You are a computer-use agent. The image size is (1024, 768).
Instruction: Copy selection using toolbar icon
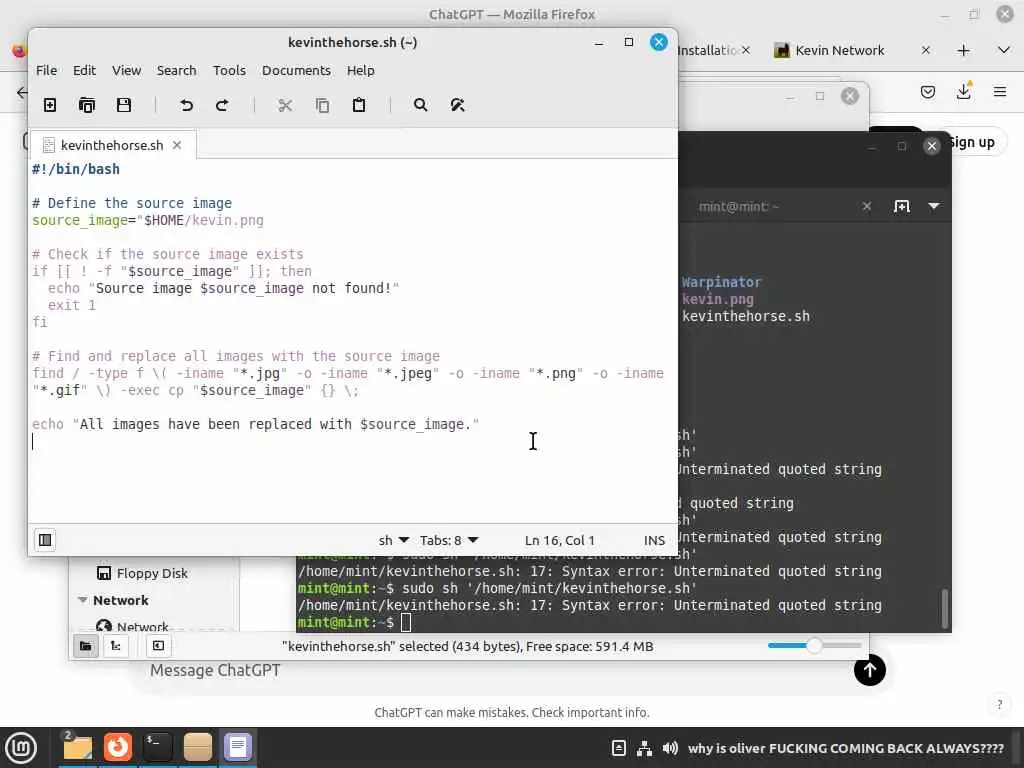point(322,105)
